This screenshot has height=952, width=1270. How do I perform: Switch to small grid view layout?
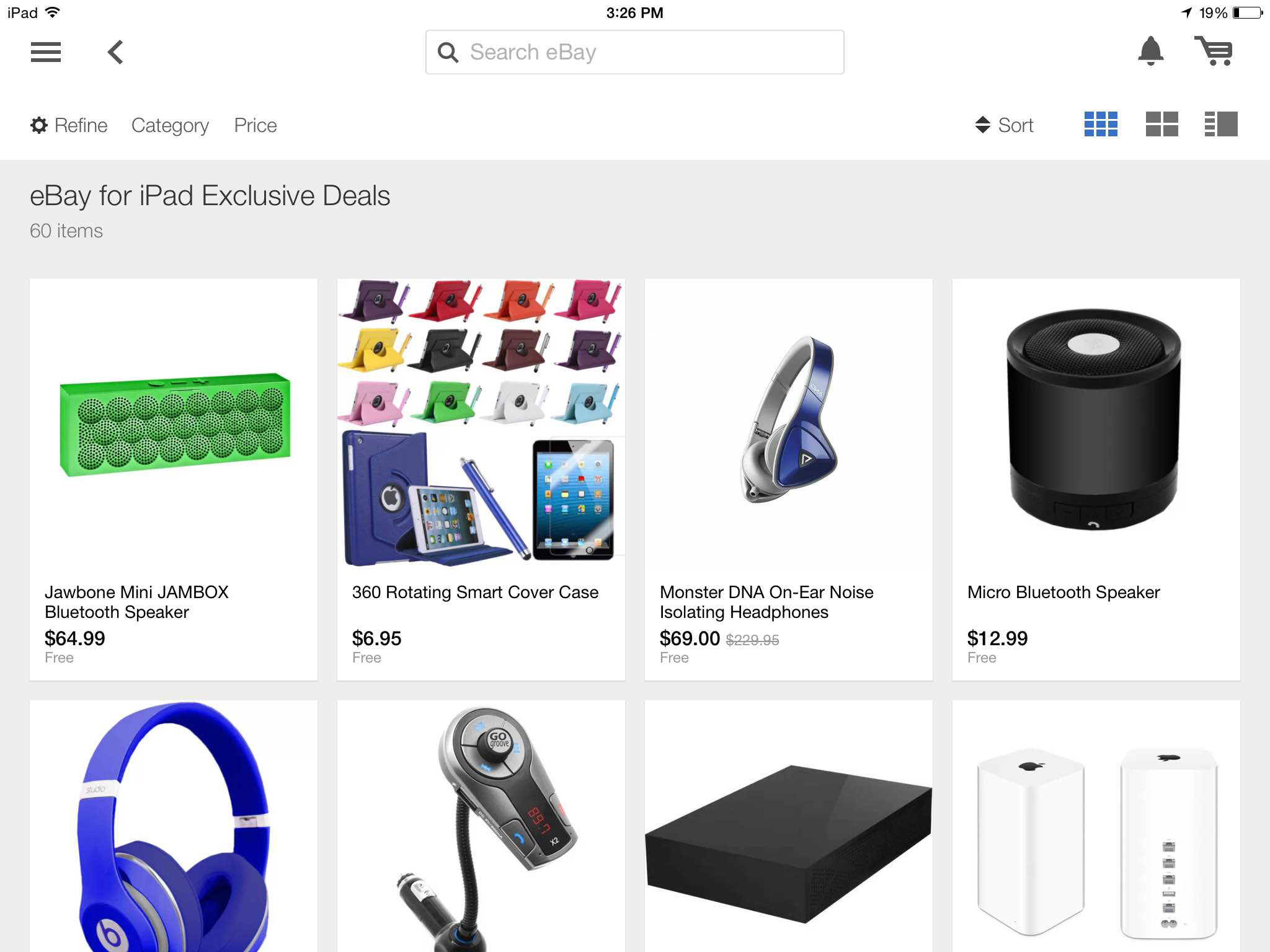click(x=1101, y=124)
